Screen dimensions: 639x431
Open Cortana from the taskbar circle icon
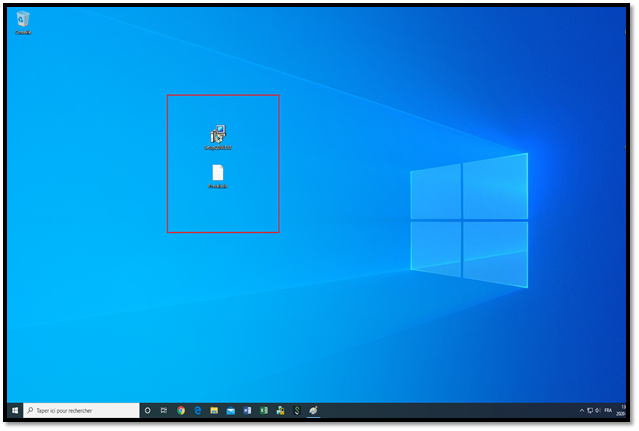[x=147, y=410]
